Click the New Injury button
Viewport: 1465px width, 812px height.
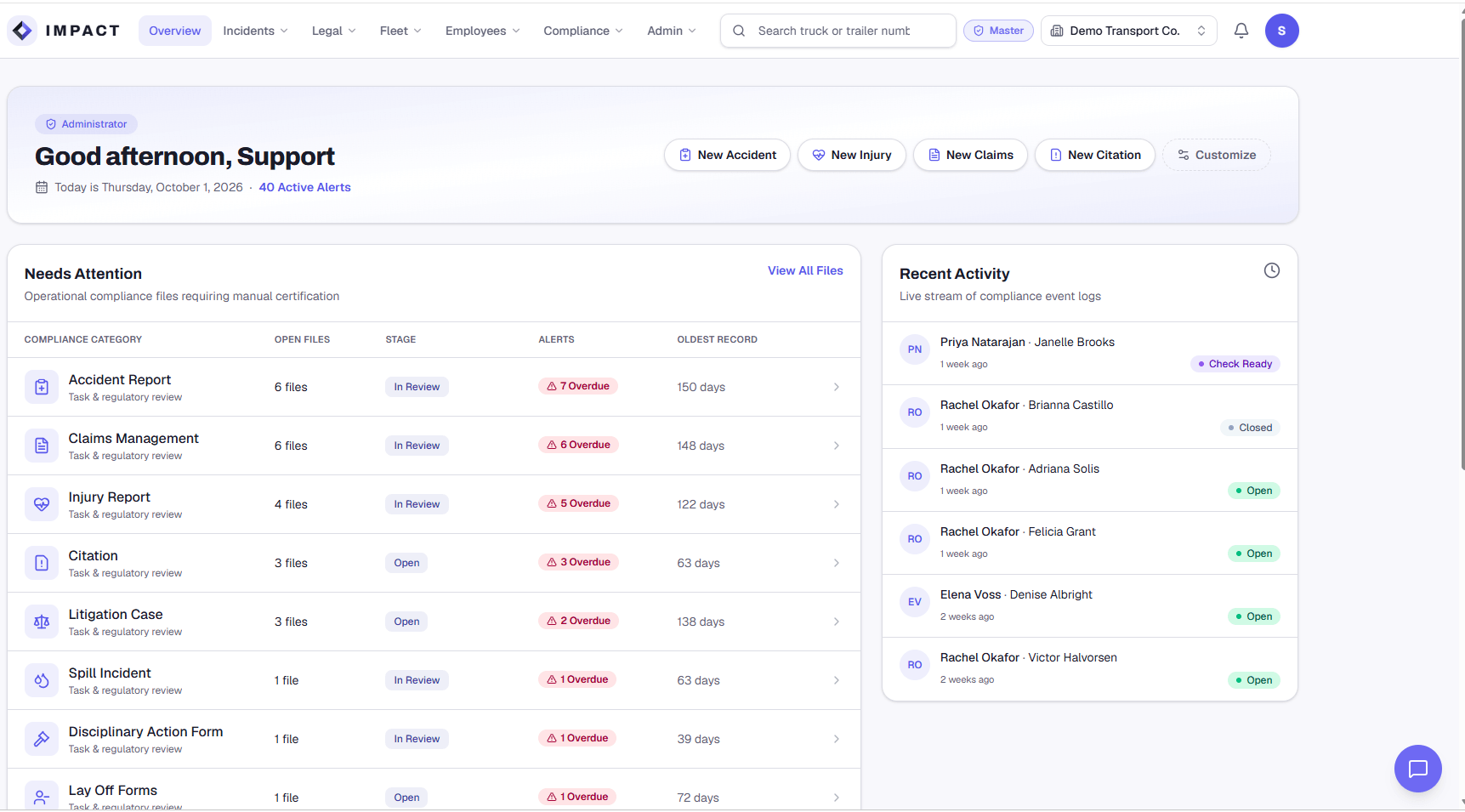[x=852, y=155]
